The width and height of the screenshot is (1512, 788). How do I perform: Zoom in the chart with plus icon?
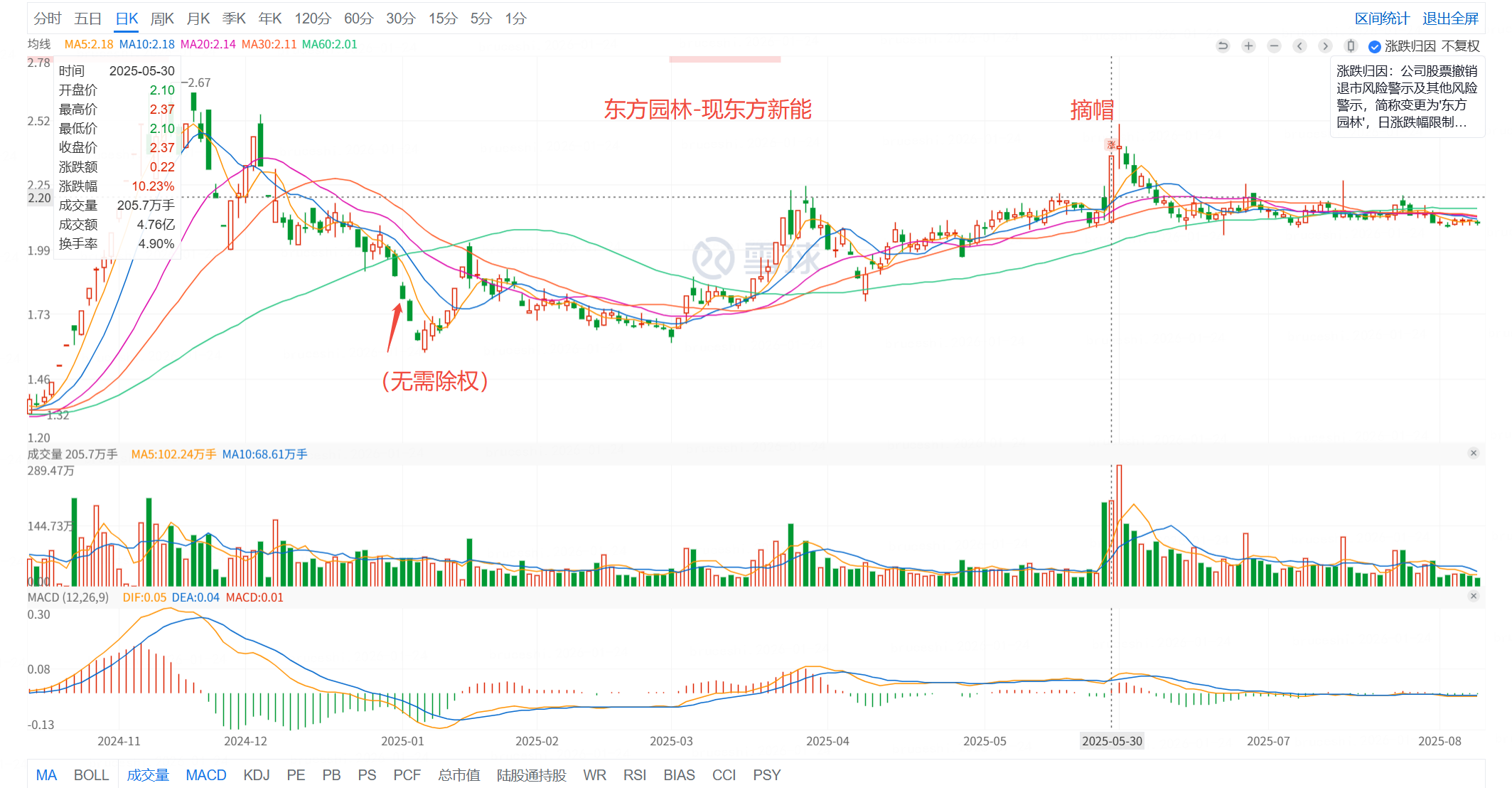(1248, 46)
